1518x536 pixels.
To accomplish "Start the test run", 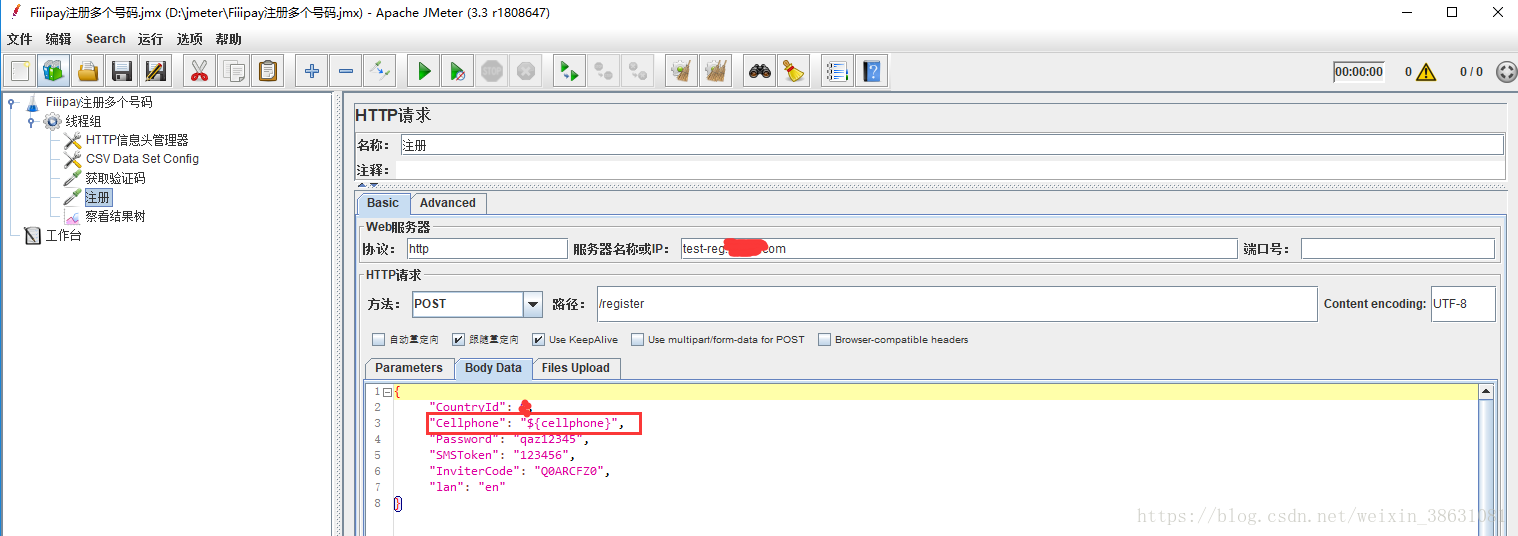I will 424,71.
